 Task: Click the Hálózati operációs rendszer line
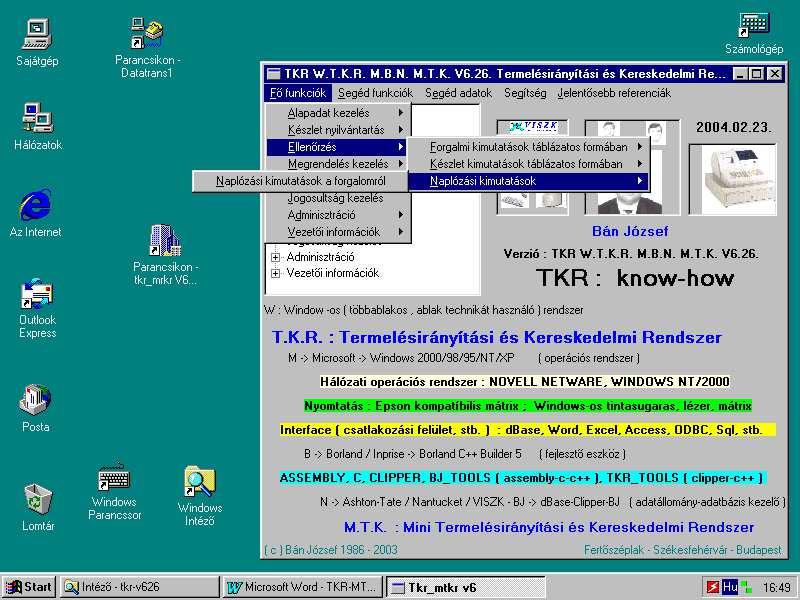[x=525, y=382]
